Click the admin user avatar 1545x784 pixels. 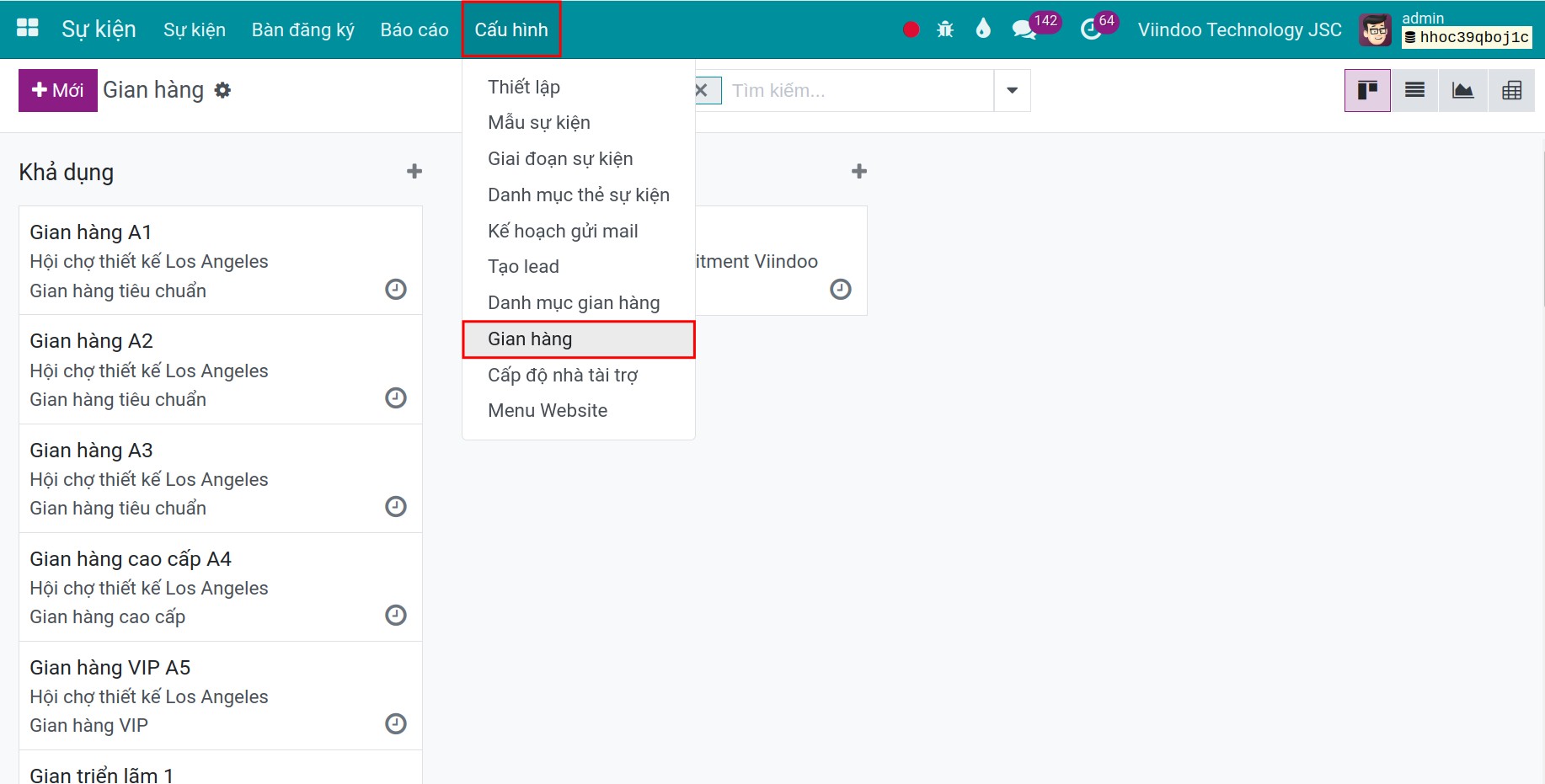point(1375,30)
